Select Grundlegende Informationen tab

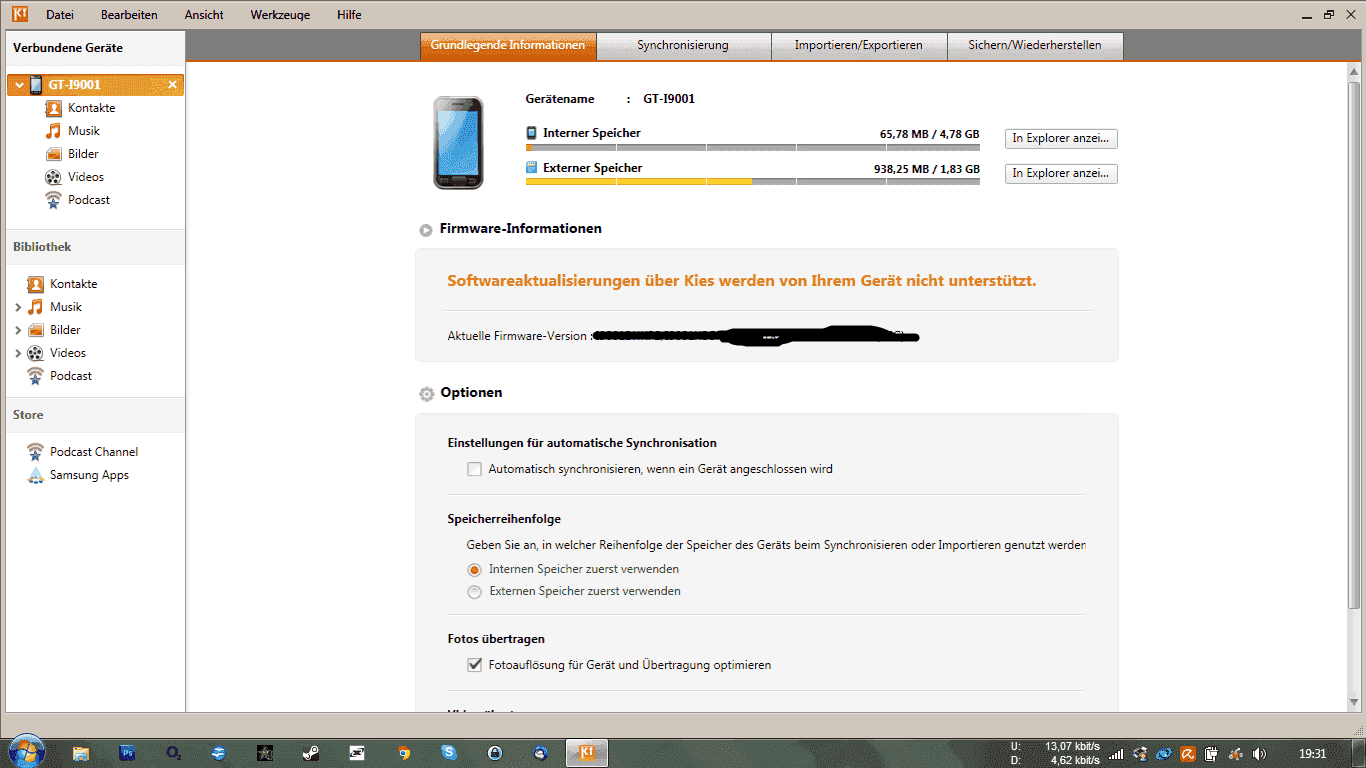[508, 46]
